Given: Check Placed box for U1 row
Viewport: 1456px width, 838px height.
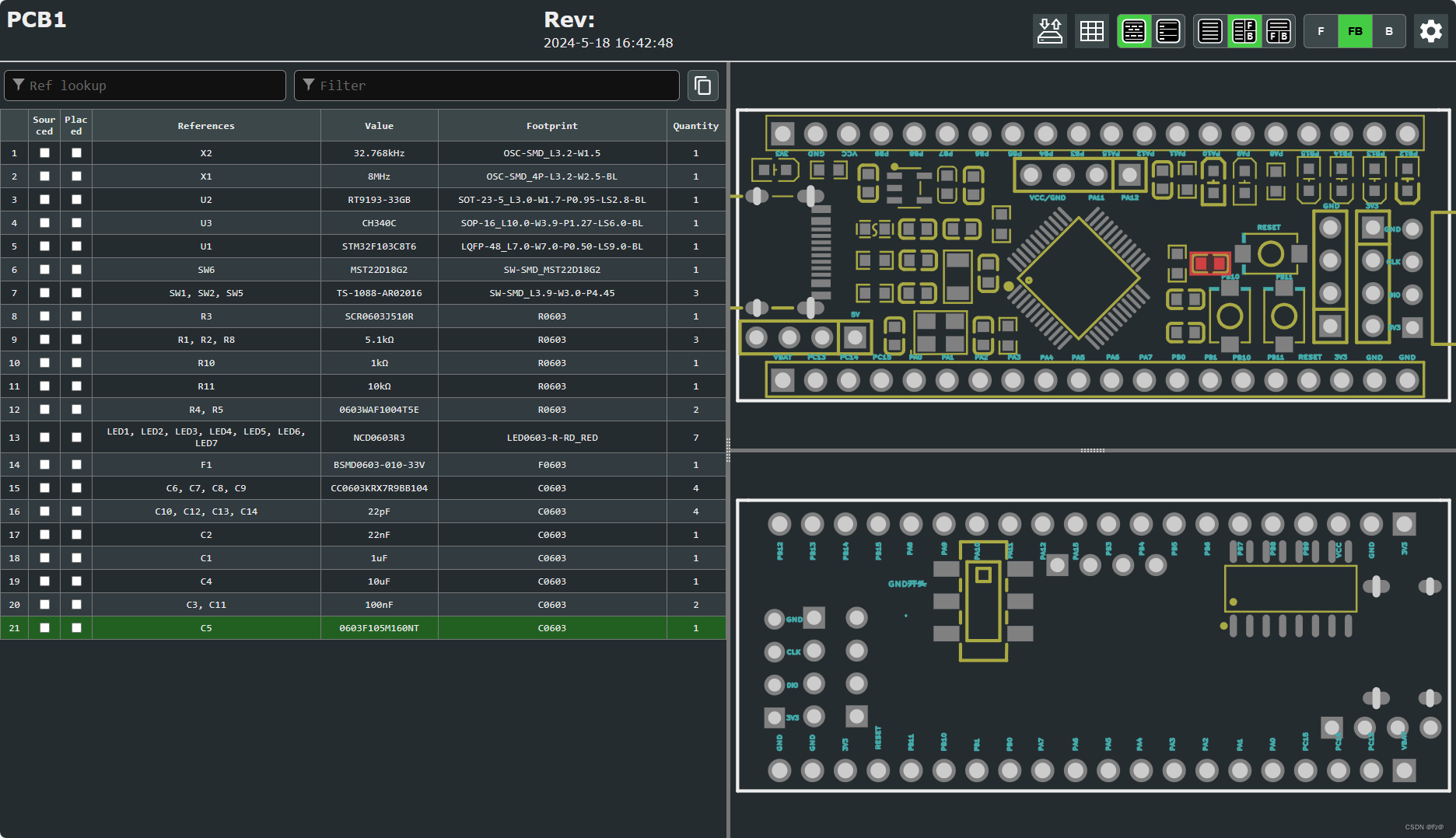Looking at the screenshot, I should (x=76, y=246).
